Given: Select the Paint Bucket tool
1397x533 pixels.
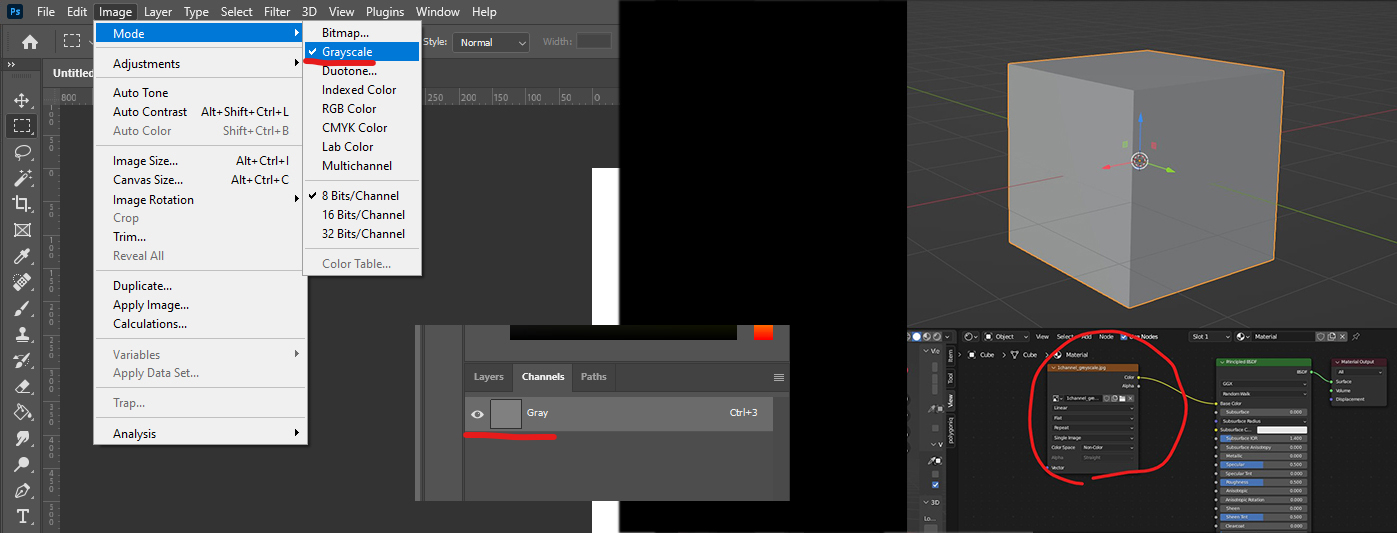Looking at the screenshot, I should point(21,412).
